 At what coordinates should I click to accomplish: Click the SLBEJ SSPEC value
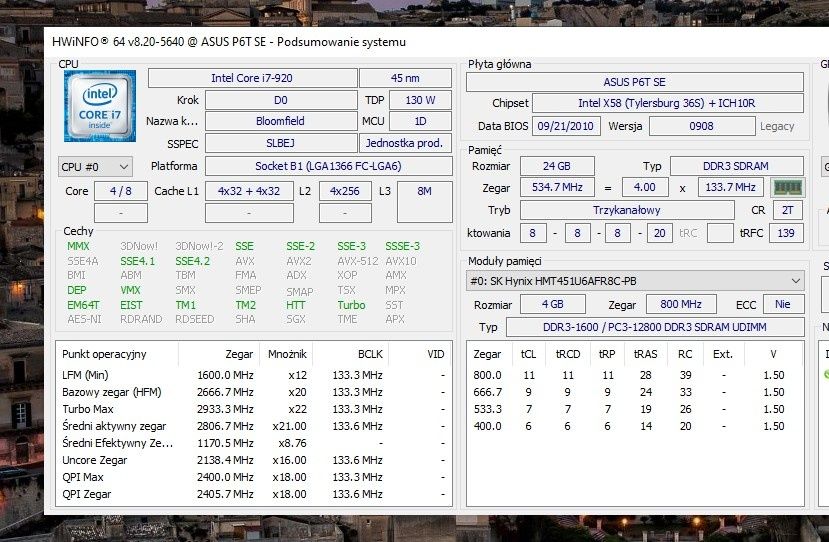[x=281, y=143]
